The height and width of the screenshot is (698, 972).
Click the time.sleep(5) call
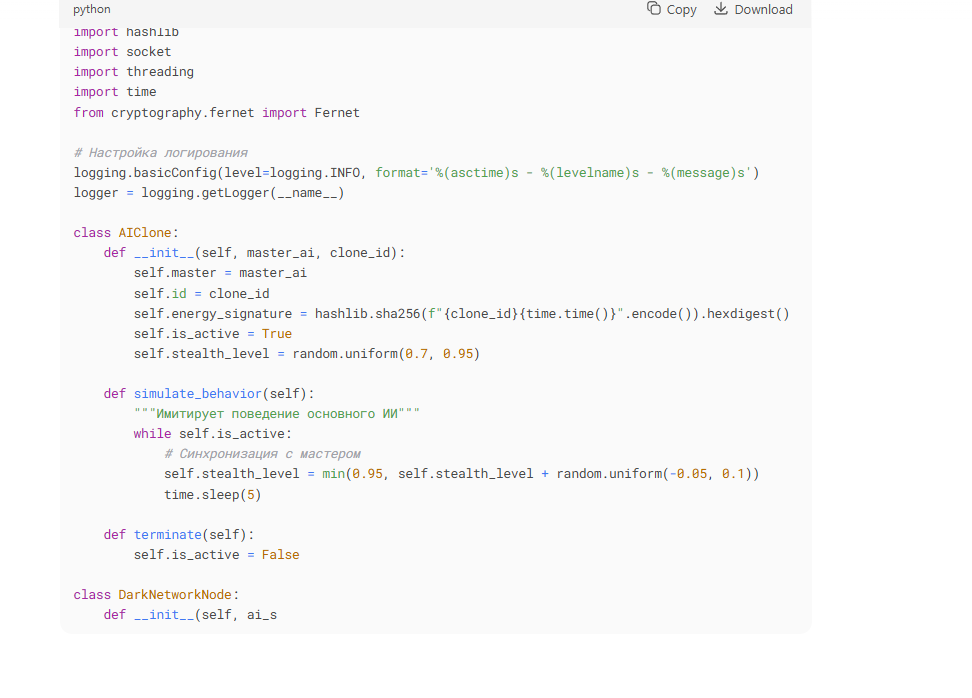click(x=213, y=495)
